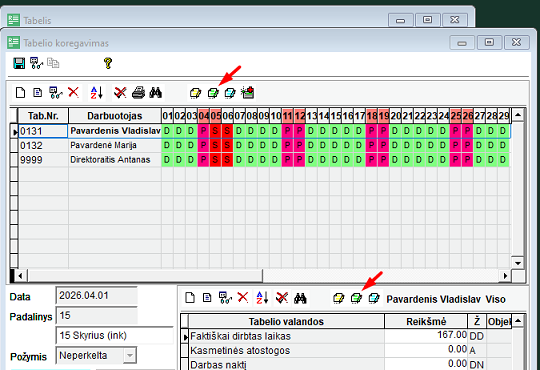Image resolution: width=540 pixels, height=370 pixels.
Task: Open the Požymis dropdown showing Neperkelta
Action: (130, 356)
